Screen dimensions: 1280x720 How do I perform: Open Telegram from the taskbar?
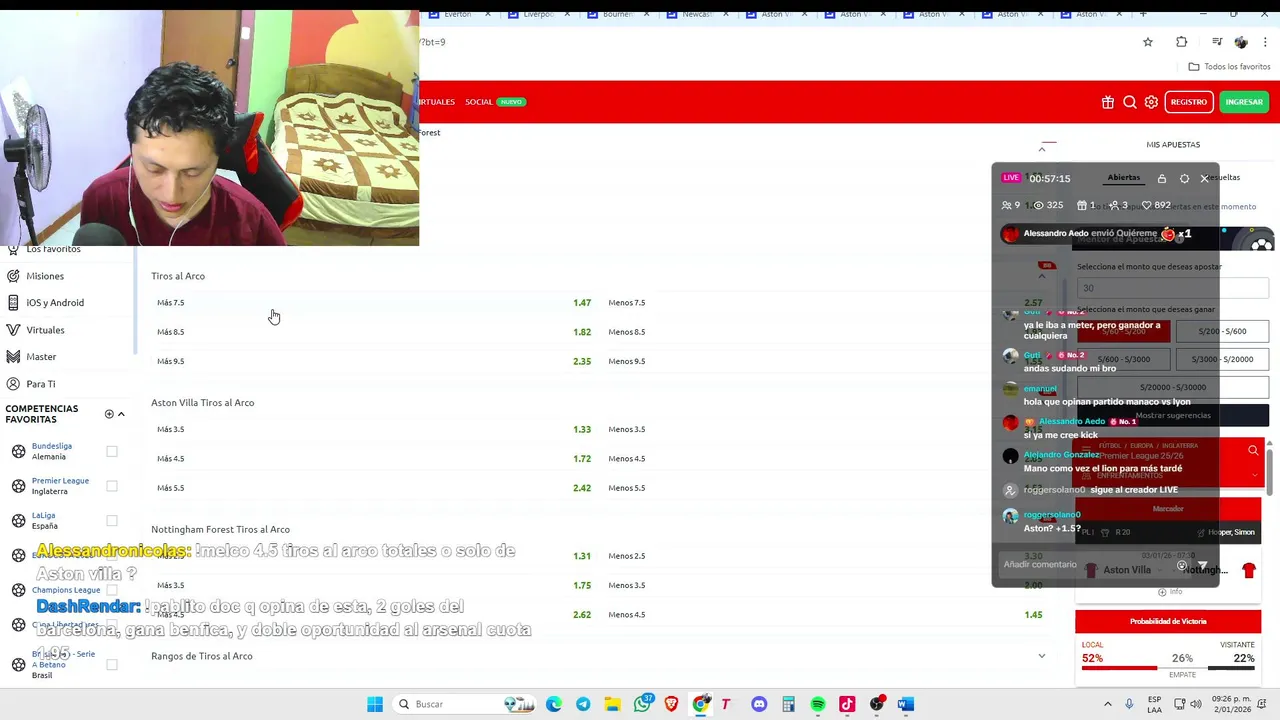point(583,704)
